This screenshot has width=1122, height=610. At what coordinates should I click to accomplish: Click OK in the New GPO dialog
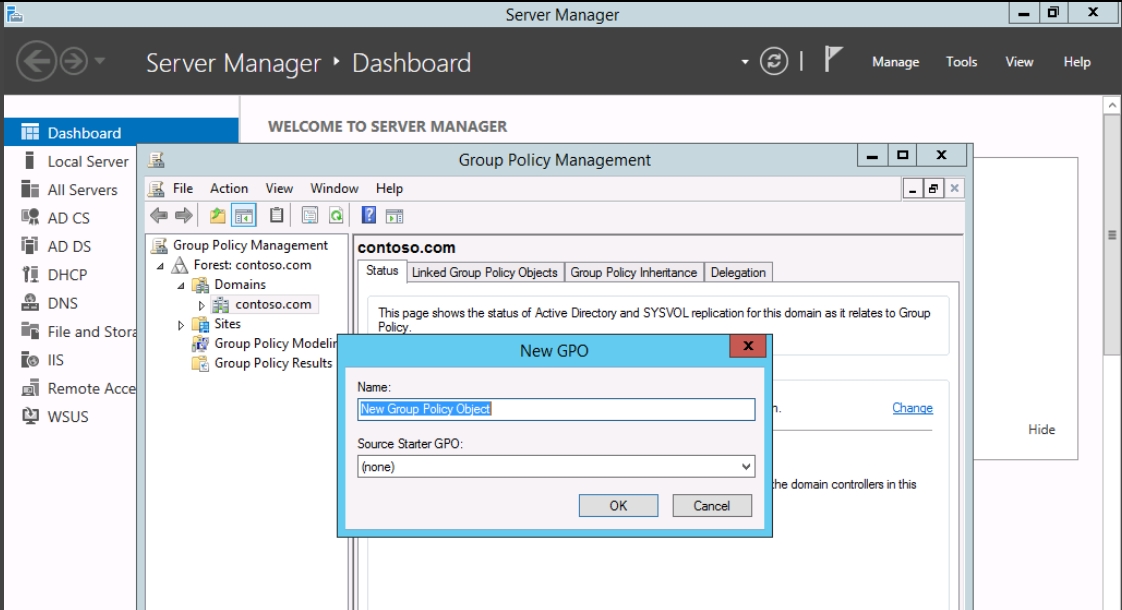(x=618, y=506)
